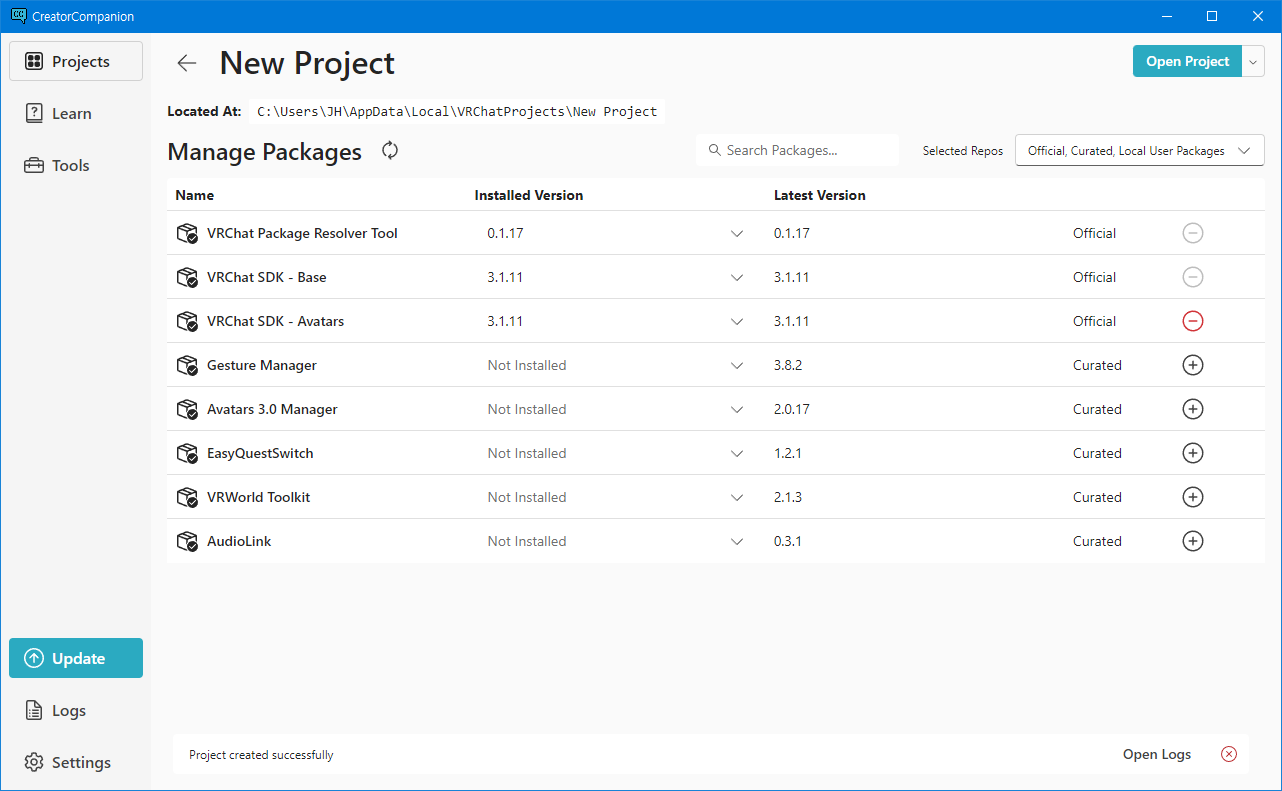Click the Latest Version column header
1282x791 pixels.
(x=819, y=195)
